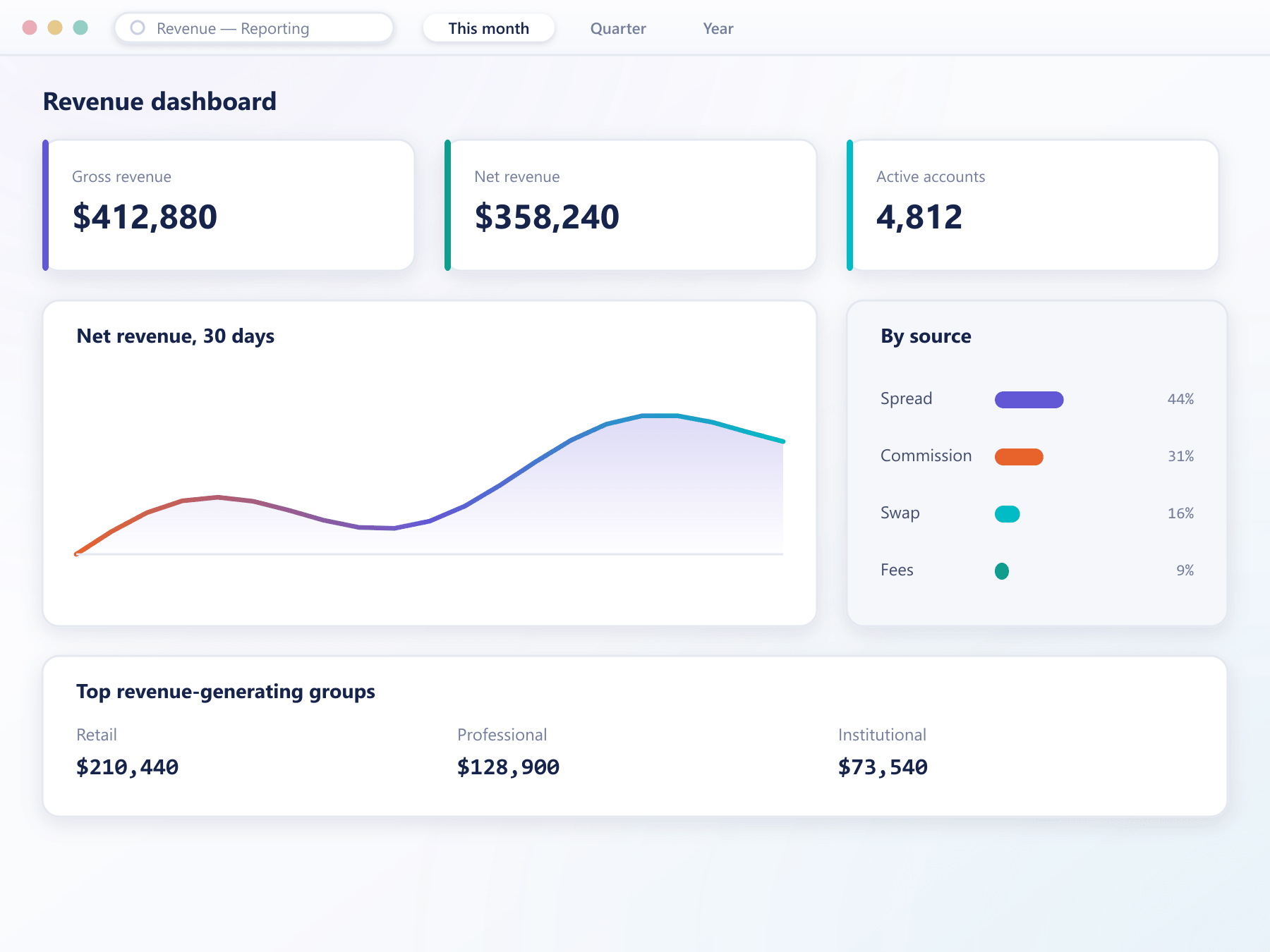Click the red window close dot

30,28
